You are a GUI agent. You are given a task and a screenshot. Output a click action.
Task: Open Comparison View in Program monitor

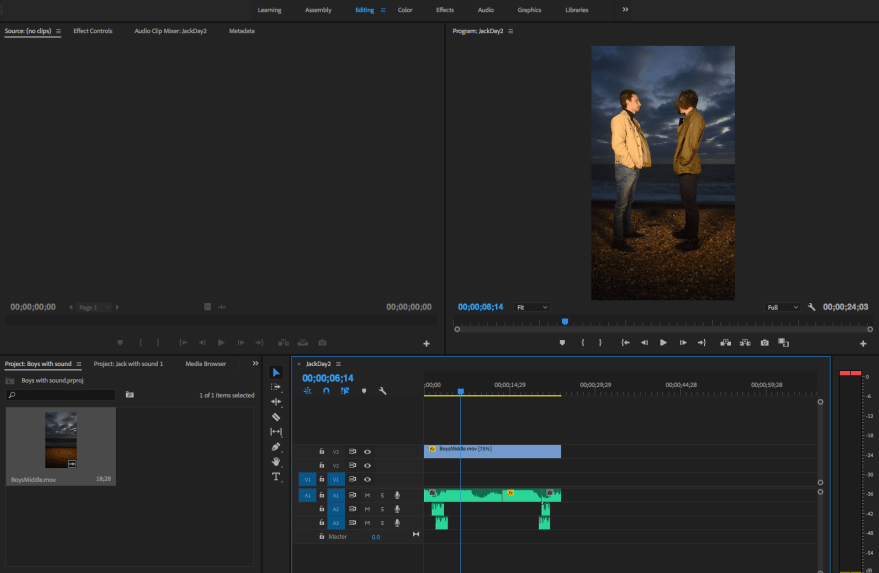(x=784, y=343)
